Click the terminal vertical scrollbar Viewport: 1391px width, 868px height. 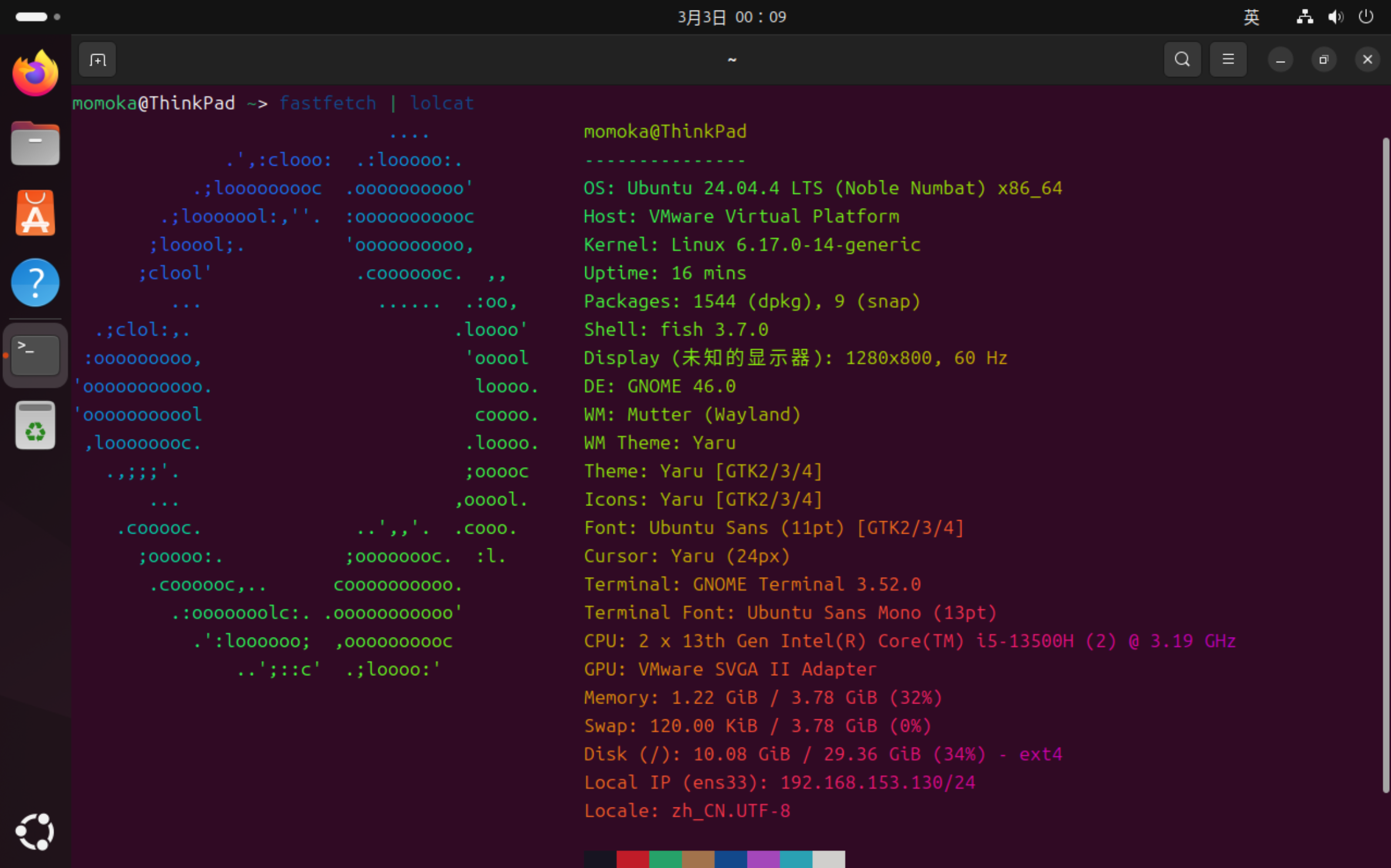pyautogui.click(x=1386, y=465)
